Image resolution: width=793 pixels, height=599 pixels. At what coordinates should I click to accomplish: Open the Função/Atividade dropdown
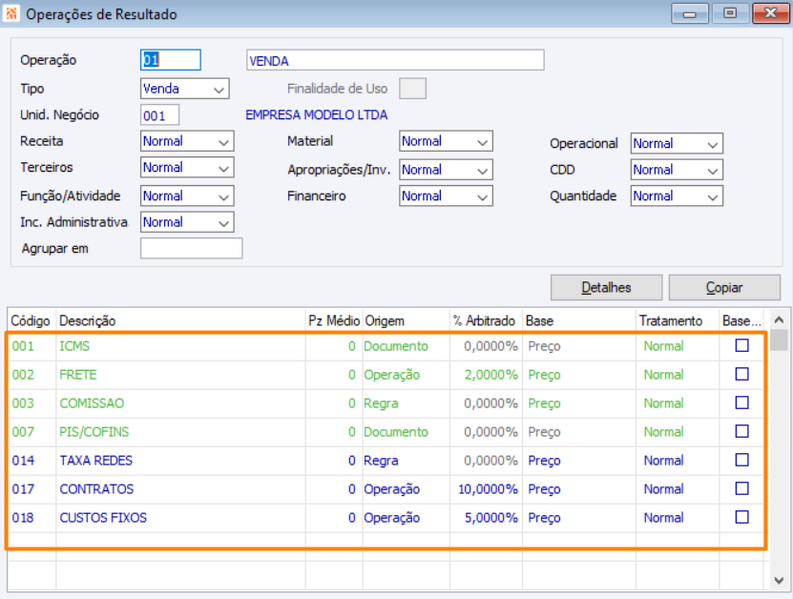(187, 196)
